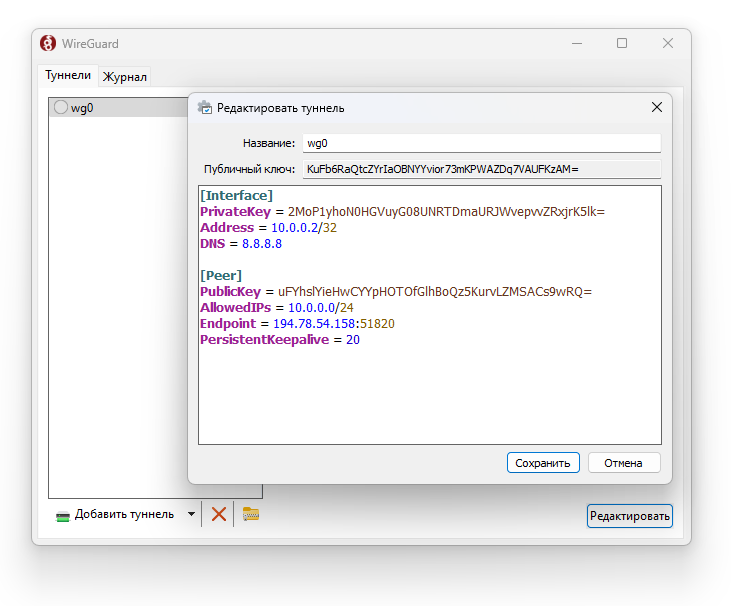This screenshot has height=606, width=731.
Task: Open the Журнал tab
Action: pos(124,76)
